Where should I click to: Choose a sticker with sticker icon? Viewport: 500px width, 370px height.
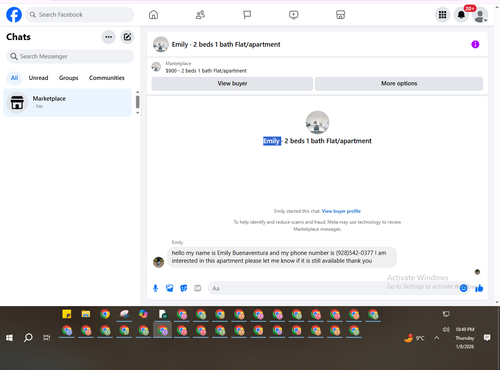pos(184,288)
